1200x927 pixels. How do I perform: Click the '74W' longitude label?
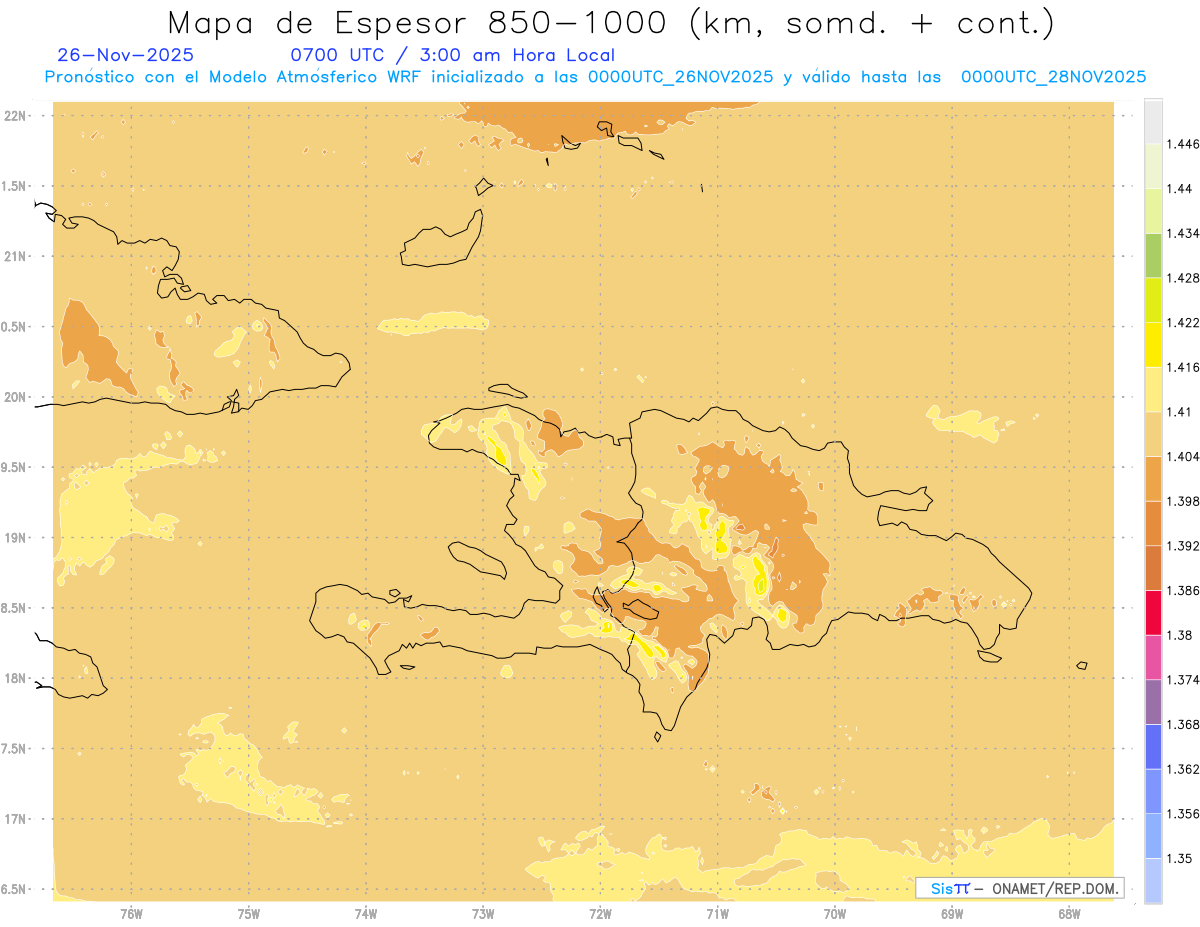pos(366,913)
